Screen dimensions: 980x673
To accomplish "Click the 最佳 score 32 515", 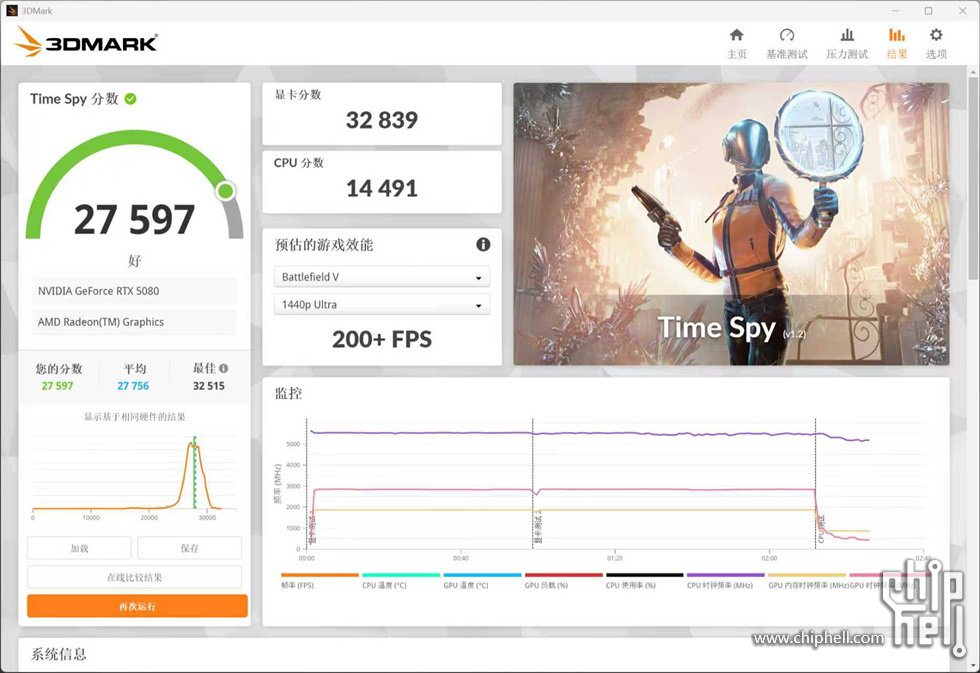I will click(209, 386).
